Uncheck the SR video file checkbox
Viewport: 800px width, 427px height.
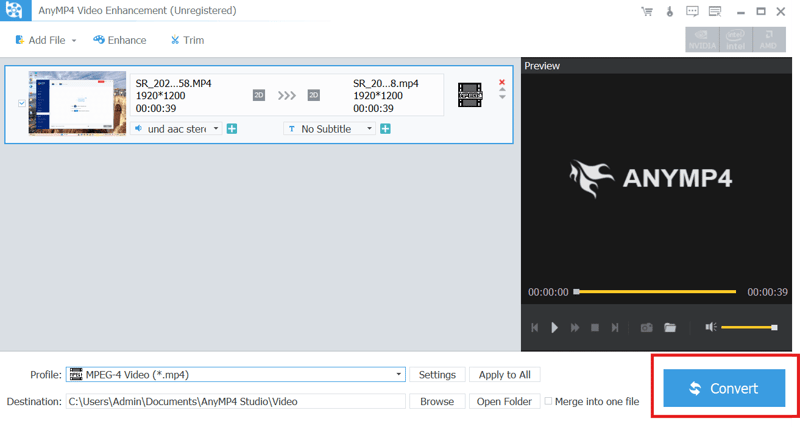[x=21, y=102]
